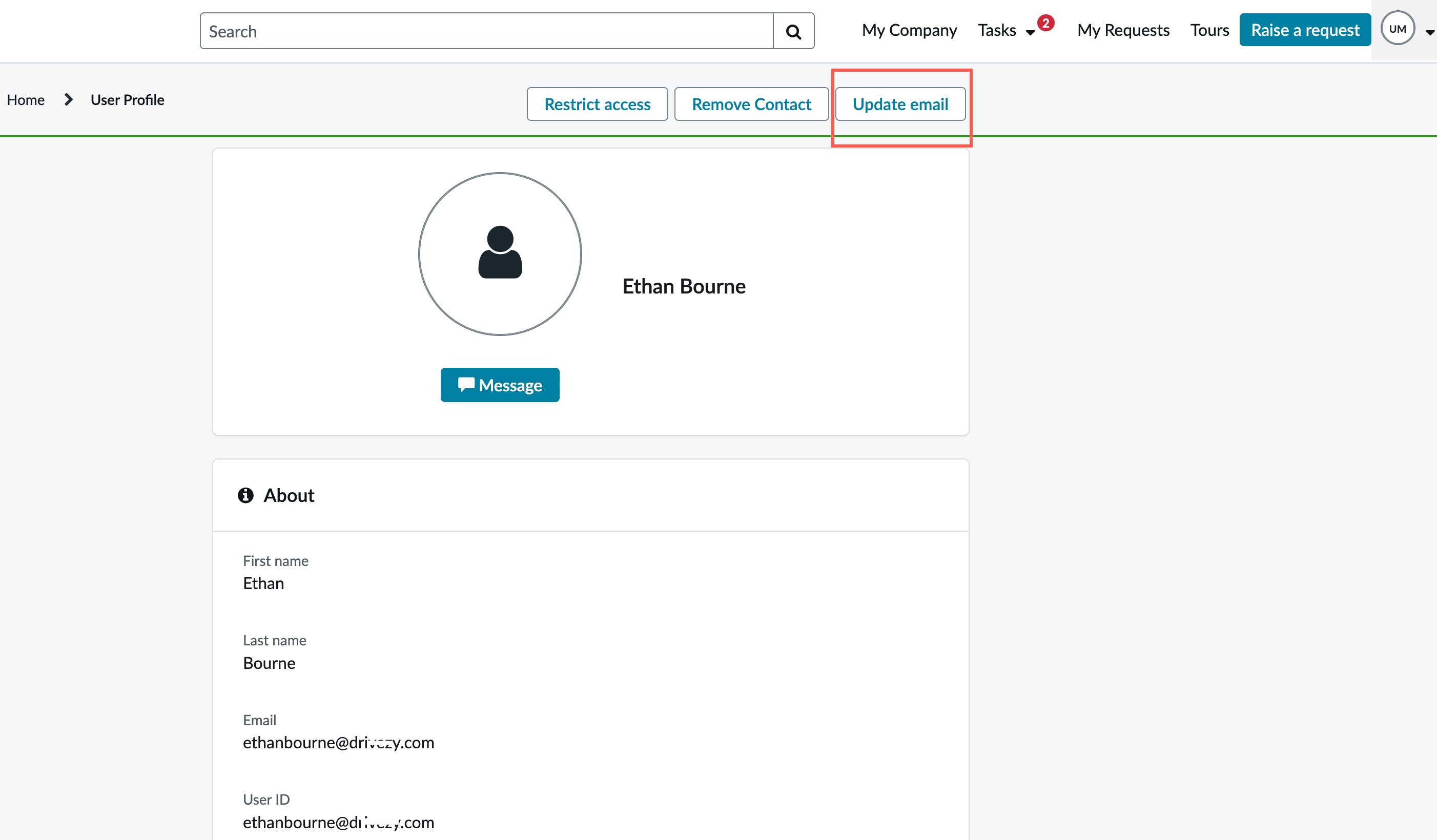The width and height of the screenshot is (1437, 840).
Task: Click the About info icon
Action: coord(246,495)
